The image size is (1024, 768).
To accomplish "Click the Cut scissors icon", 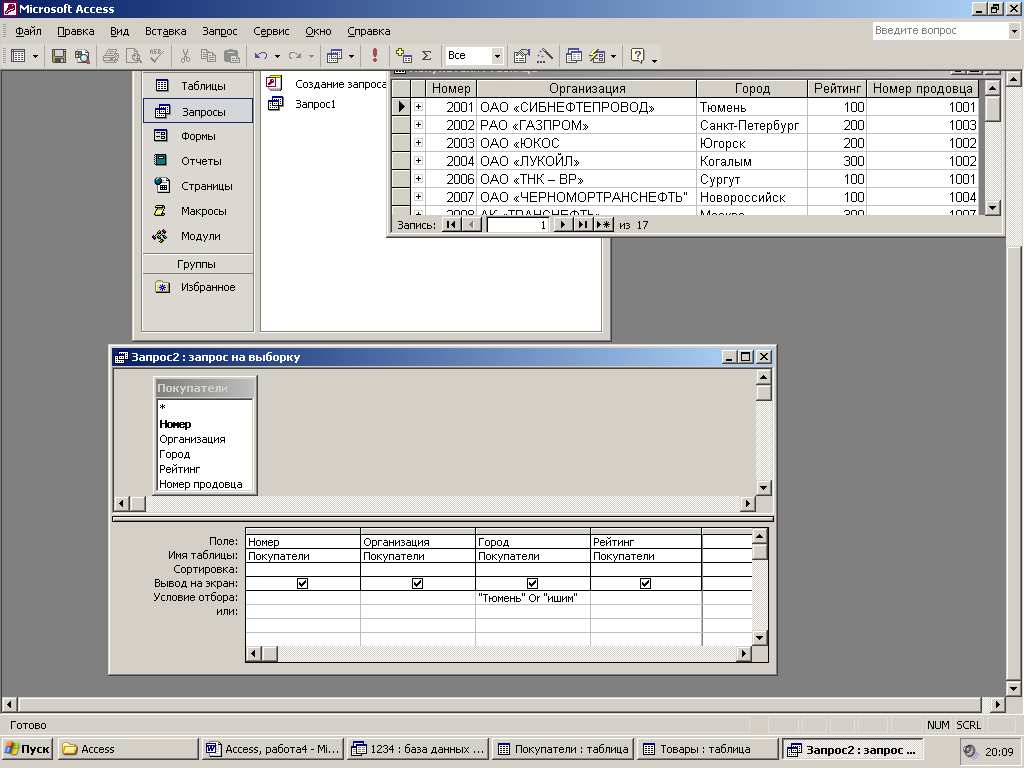I will point(185,56).
